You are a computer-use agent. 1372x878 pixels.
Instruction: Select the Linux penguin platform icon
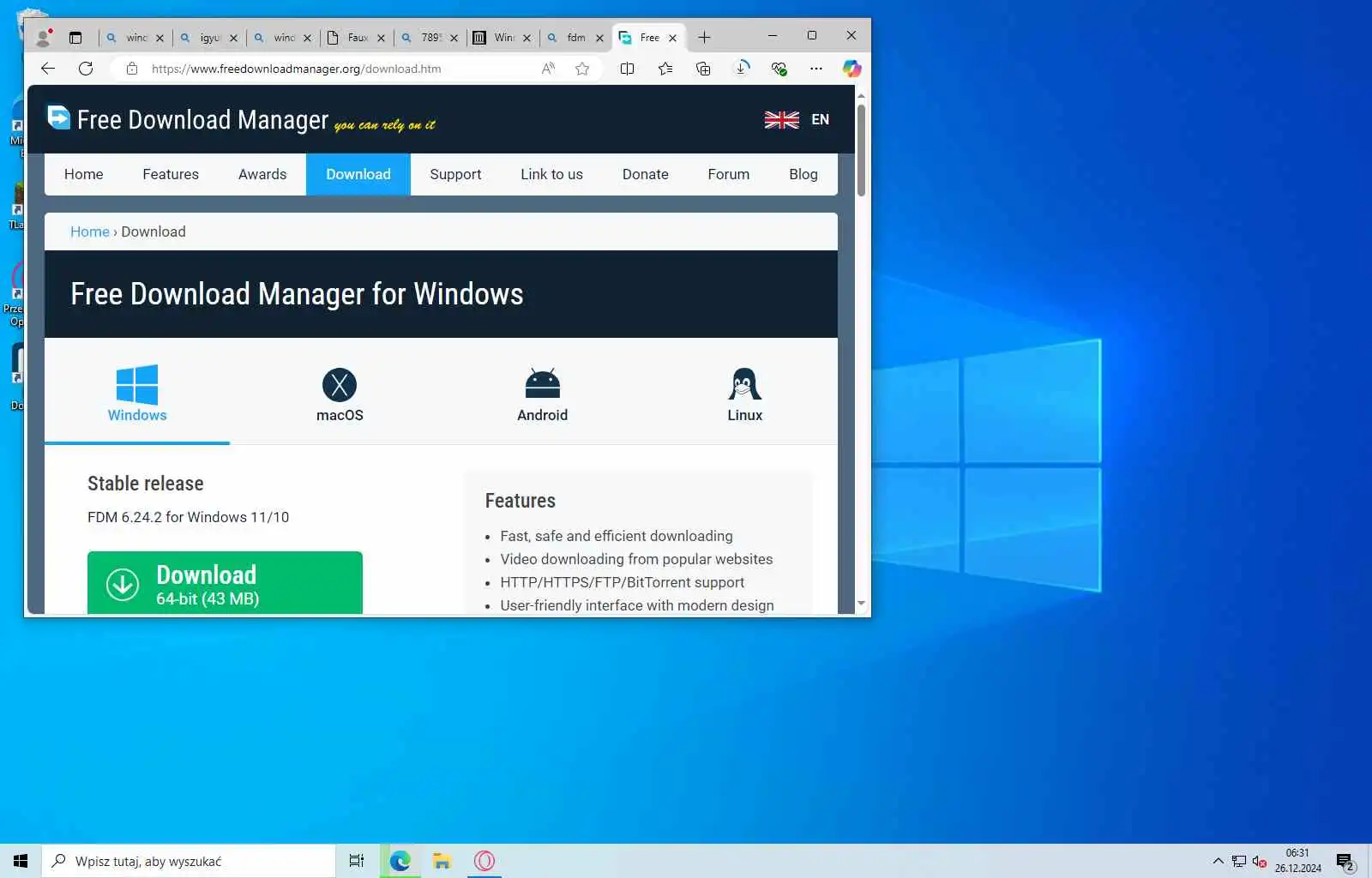point(744,384)
